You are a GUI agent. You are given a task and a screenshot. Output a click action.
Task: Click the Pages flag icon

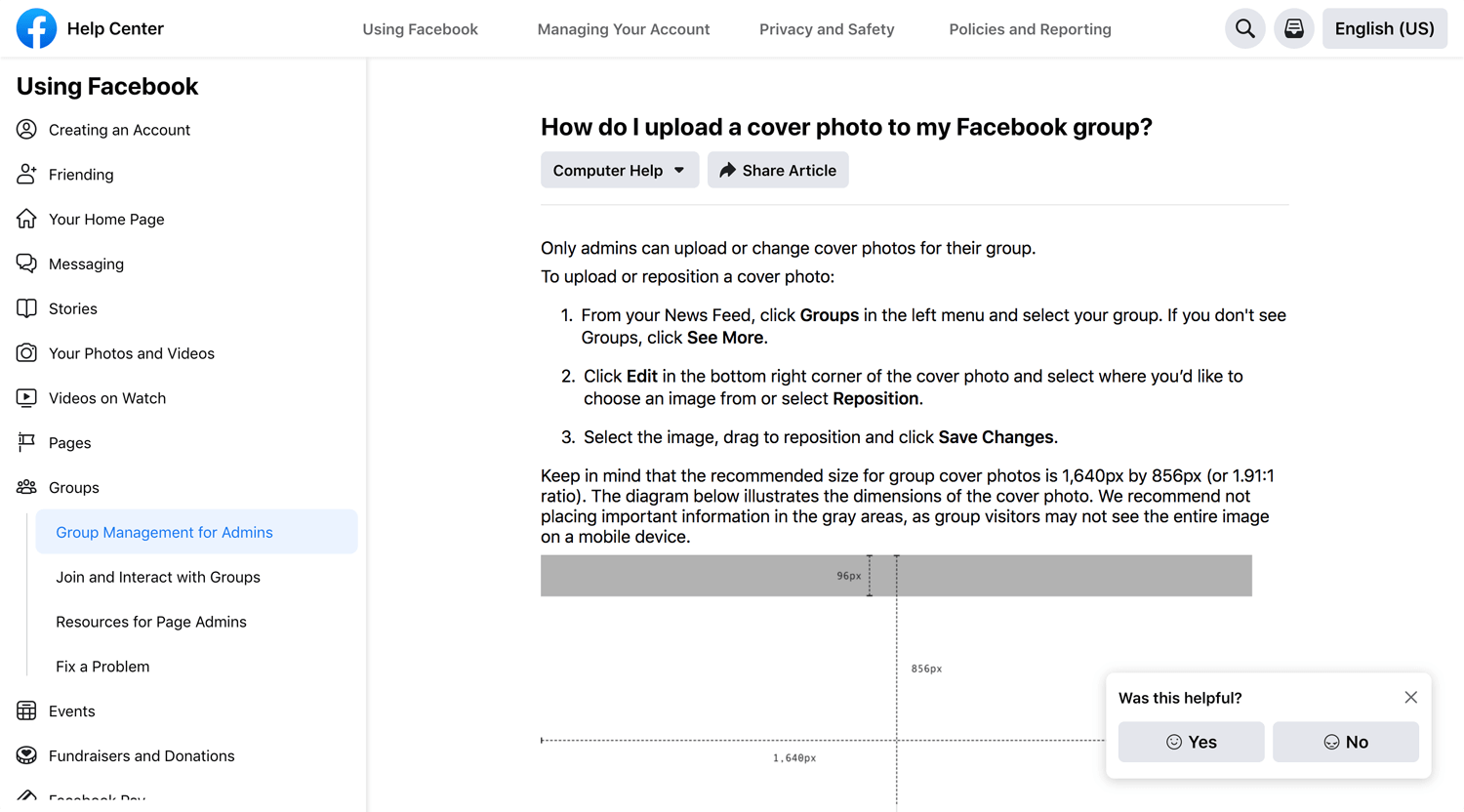[26, 442]
